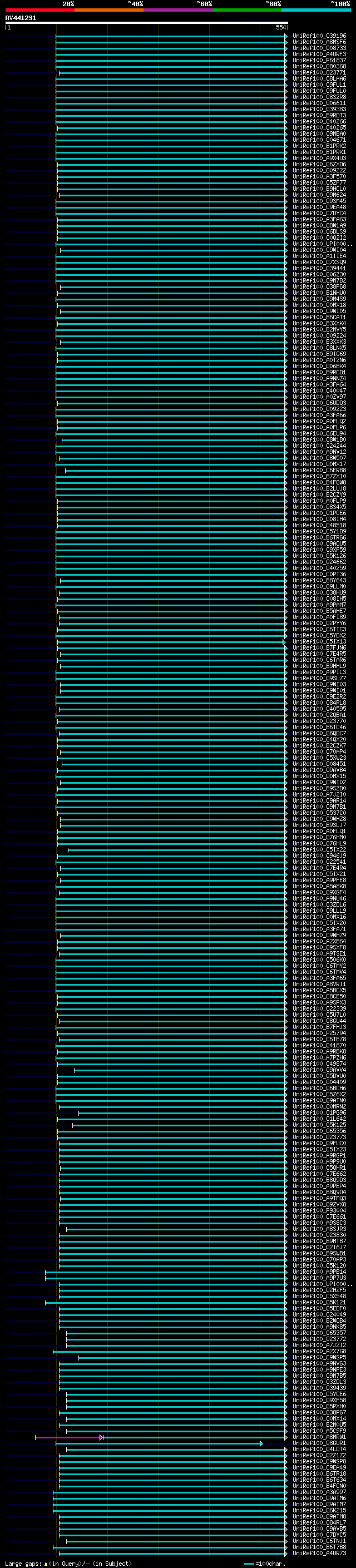Select hit UniRef100_B9SLJ7
This screenshot has width=356, height=1568.
pyautogui.click(x=319, y=825)
